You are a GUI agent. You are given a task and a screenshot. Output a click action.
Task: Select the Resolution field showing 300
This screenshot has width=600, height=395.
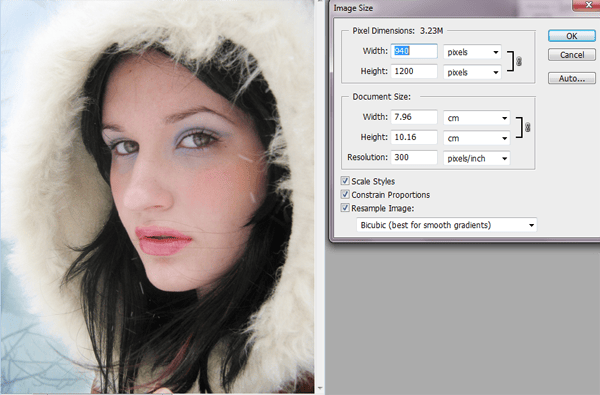tap(414, 157)
